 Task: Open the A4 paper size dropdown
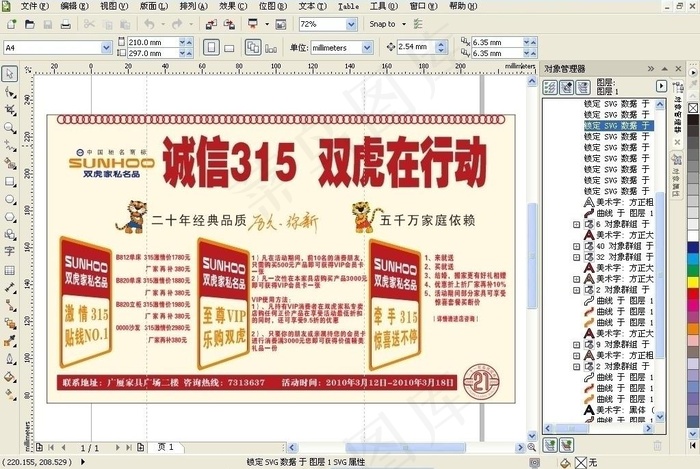click(106, 47)
